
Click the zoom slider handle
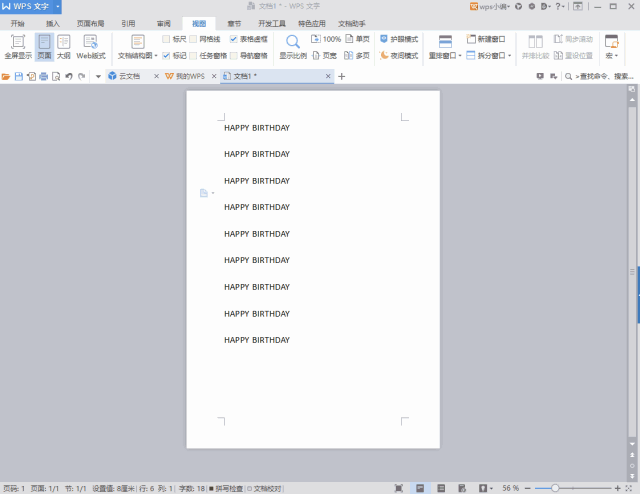[555, 488]
